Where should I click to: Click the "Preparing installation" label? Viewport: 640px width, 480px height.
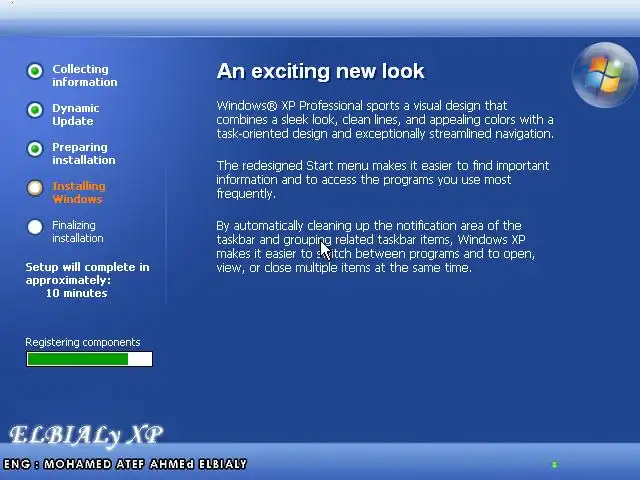(x=84, y=153)
